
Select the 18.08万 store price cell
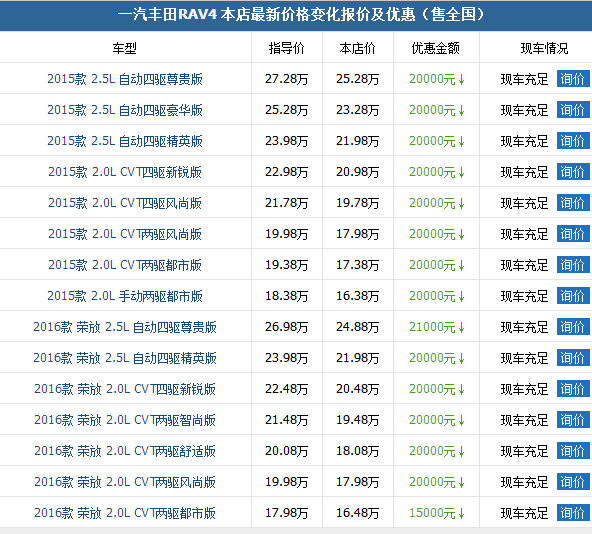[x=358, y=451]
